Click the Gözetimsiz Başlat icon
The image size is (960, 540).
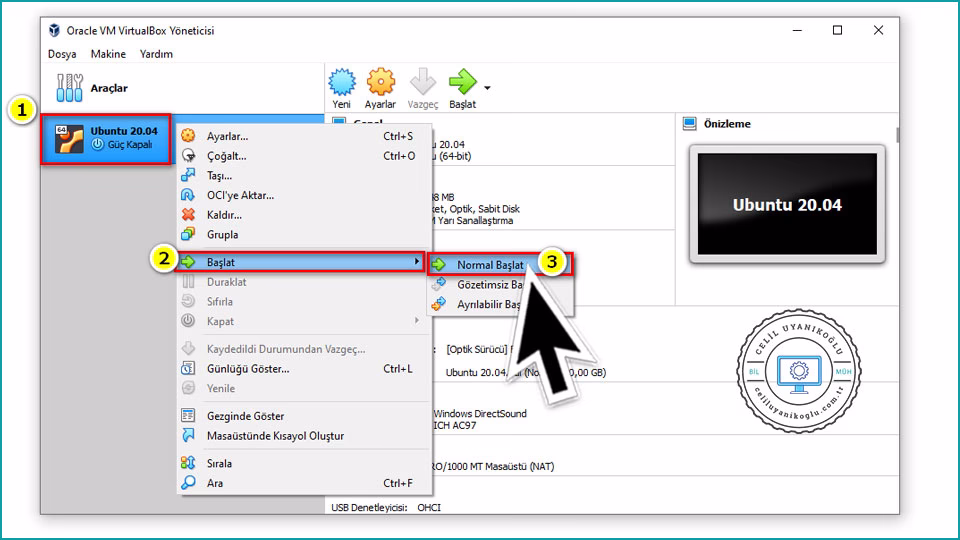coord(438,284)
